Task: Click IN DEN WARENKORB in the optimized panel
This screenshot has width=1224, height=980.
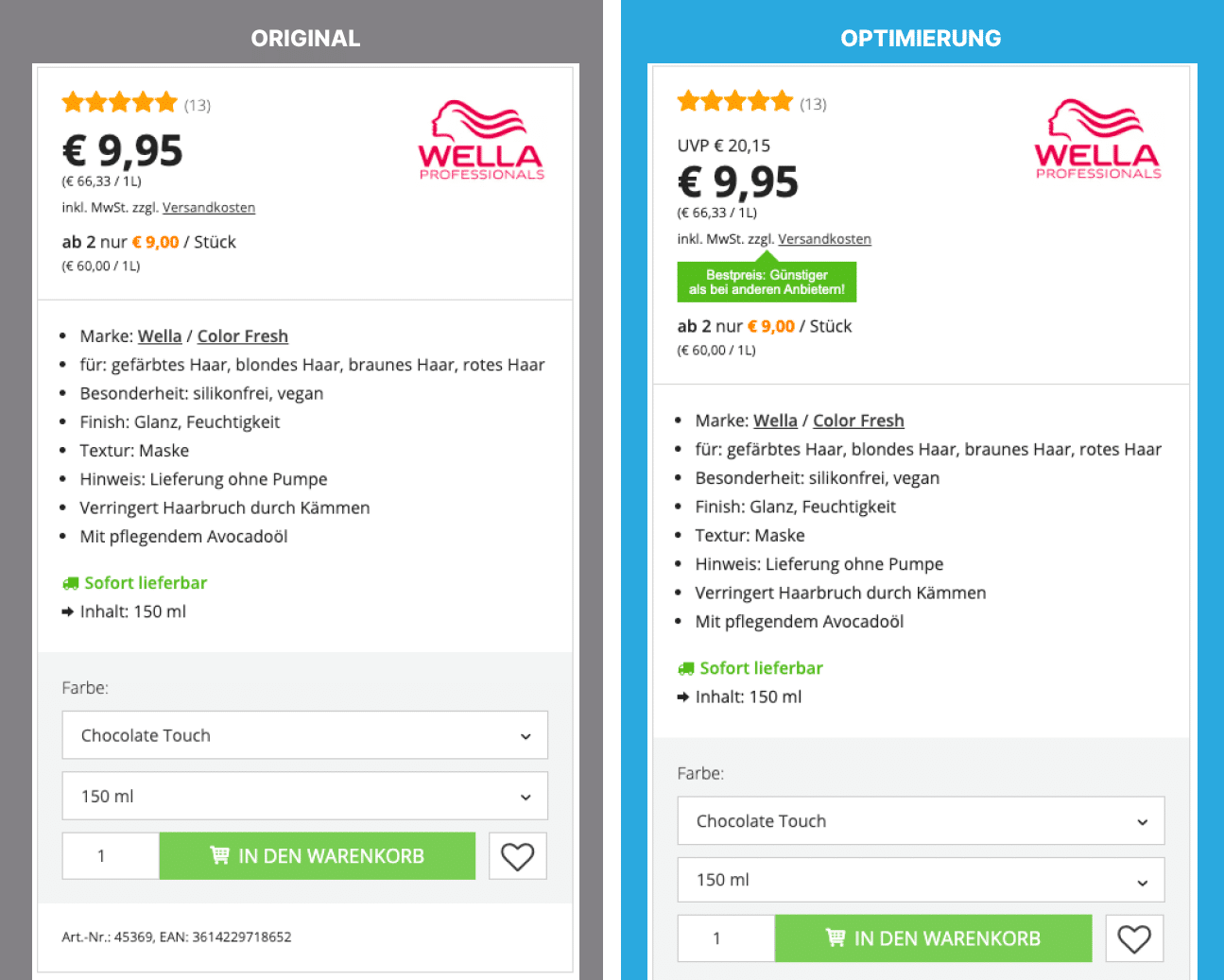Action: tap(933, 937)
